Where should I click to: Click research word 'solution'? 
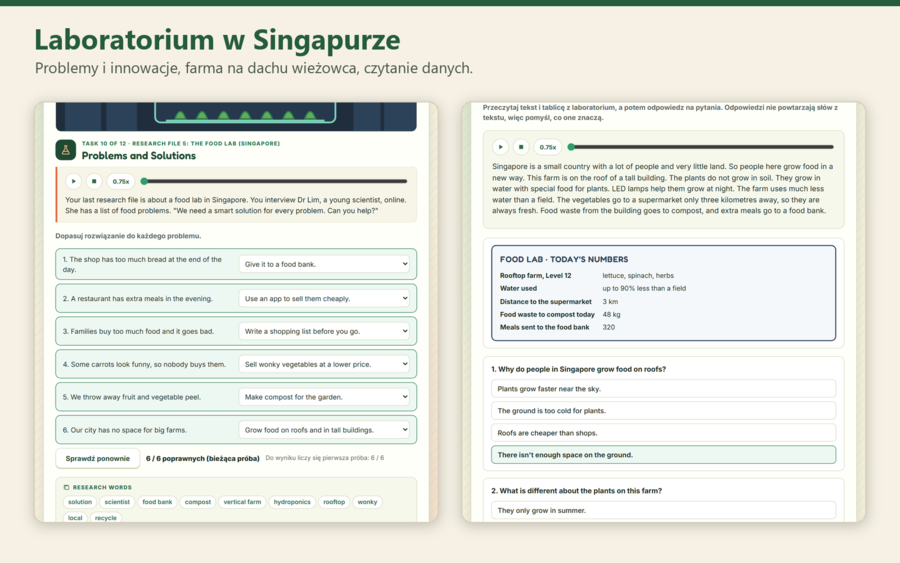(x=80, y=502)
